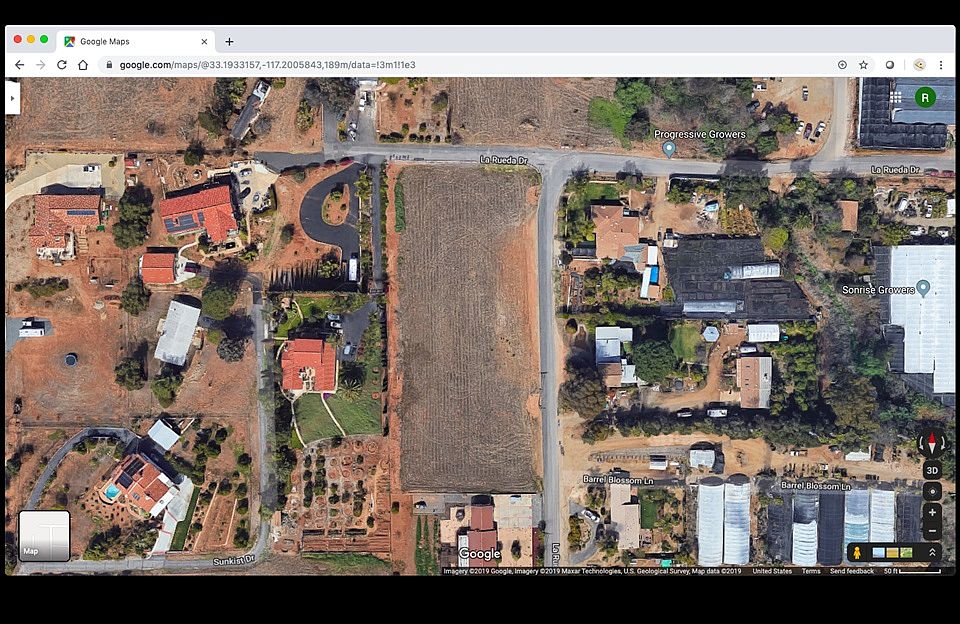Switch to Map view thumbnail
Viewport: 960px width, 624px height.
(x=44, y=536)
